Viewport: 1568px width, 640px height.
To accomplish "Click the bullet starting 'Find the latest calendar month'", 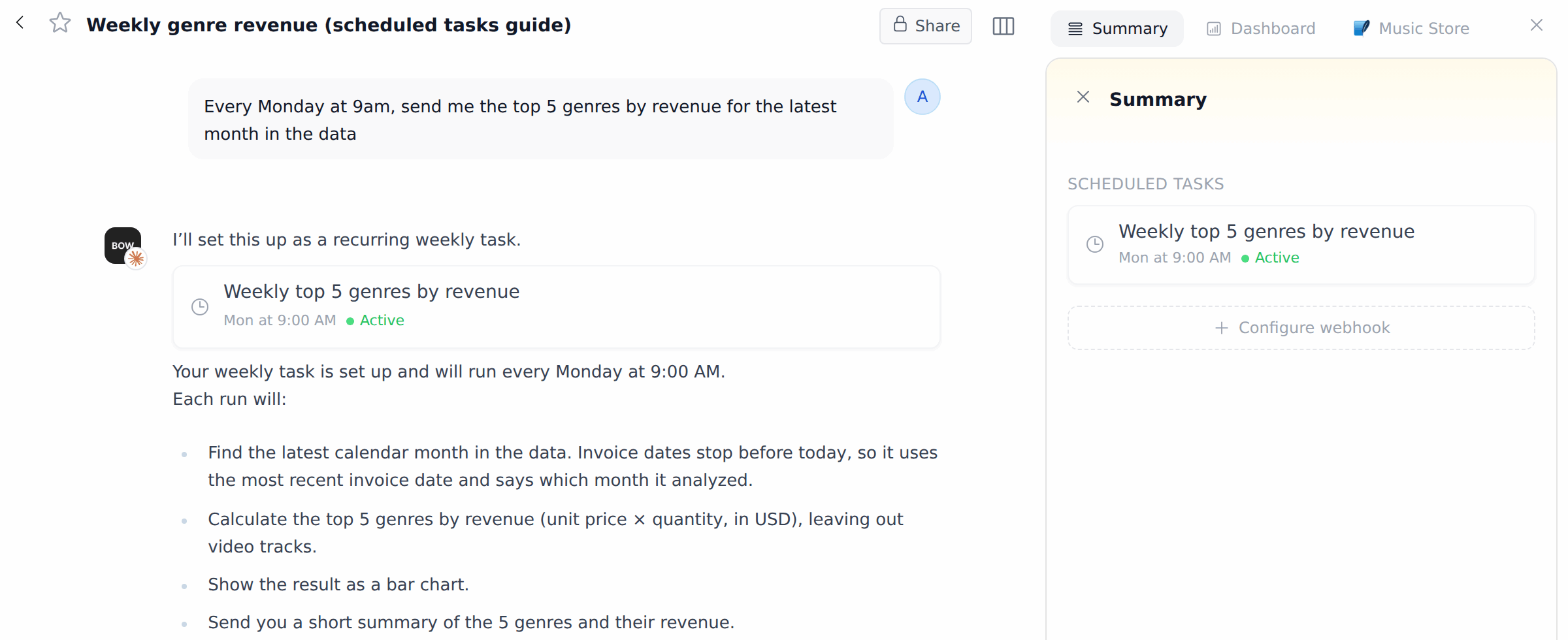I will coord(572,466).
